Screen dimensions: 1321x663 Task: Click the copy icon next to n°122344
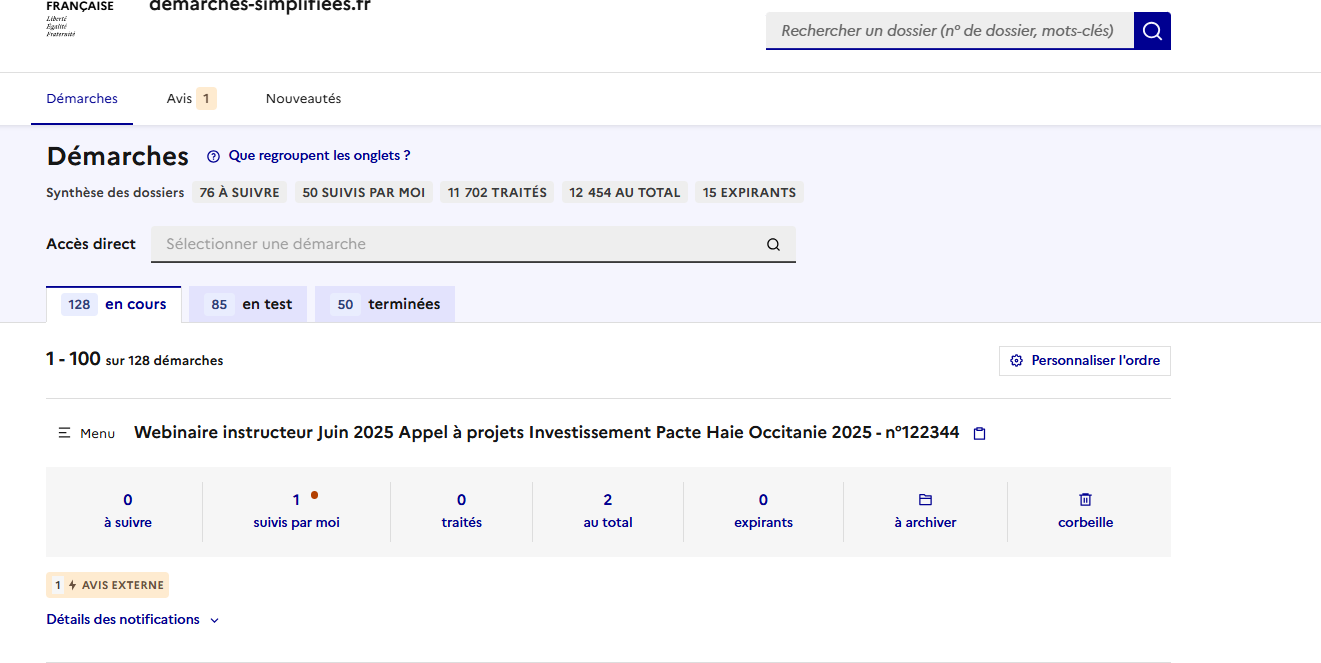point(980,434)
